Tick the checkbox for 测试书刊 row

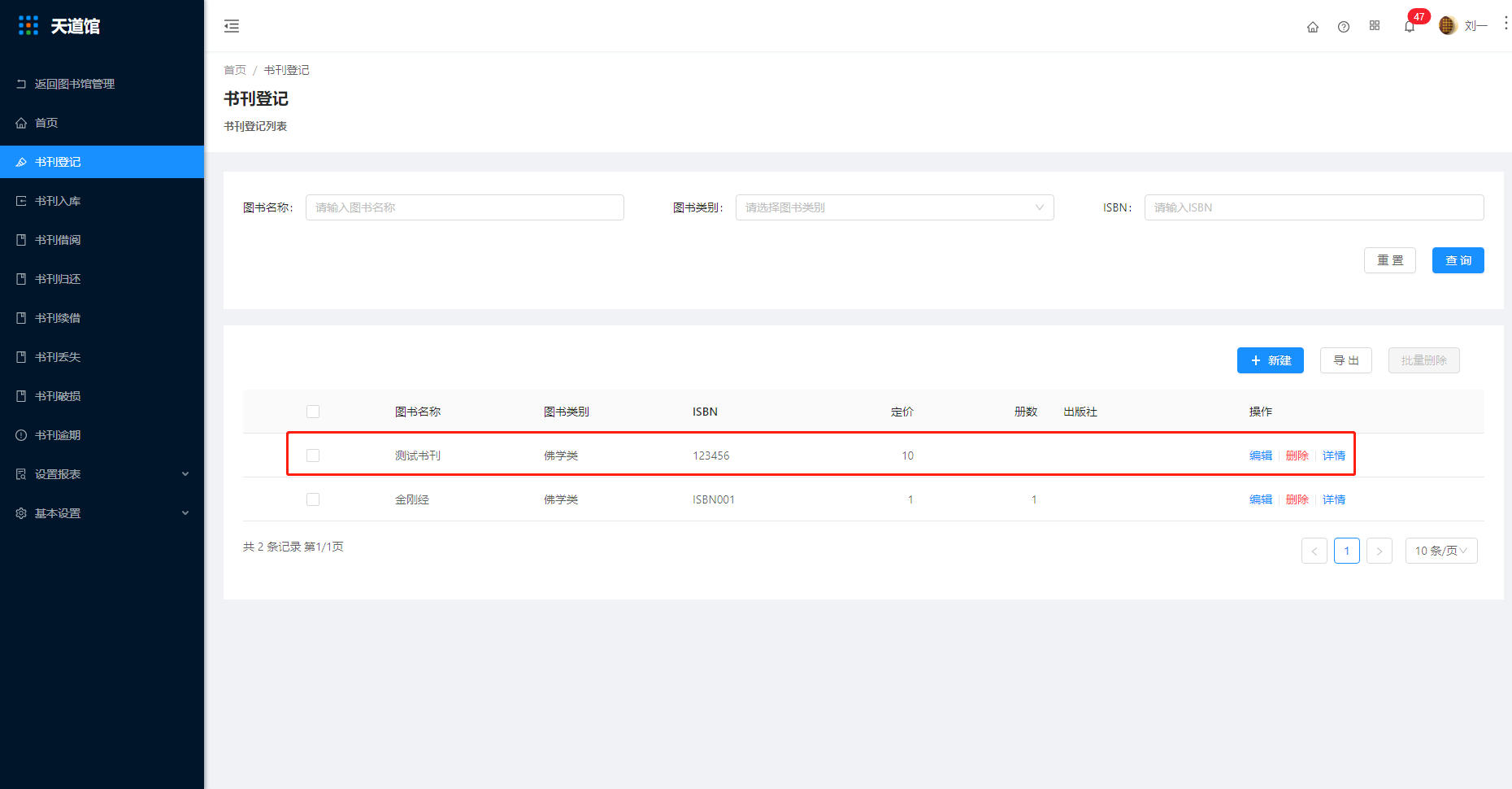point(313,456)
